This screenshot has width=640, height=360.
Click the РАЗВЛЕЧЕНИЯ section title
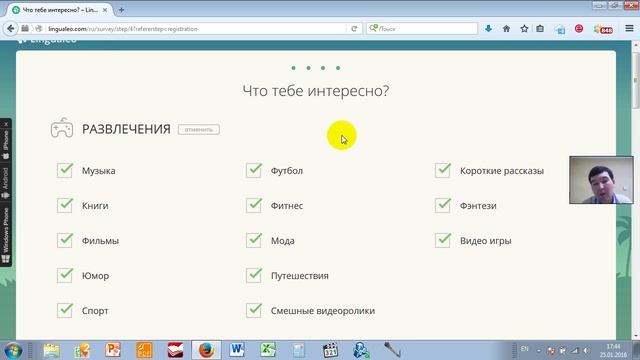[x=126, y=129]
